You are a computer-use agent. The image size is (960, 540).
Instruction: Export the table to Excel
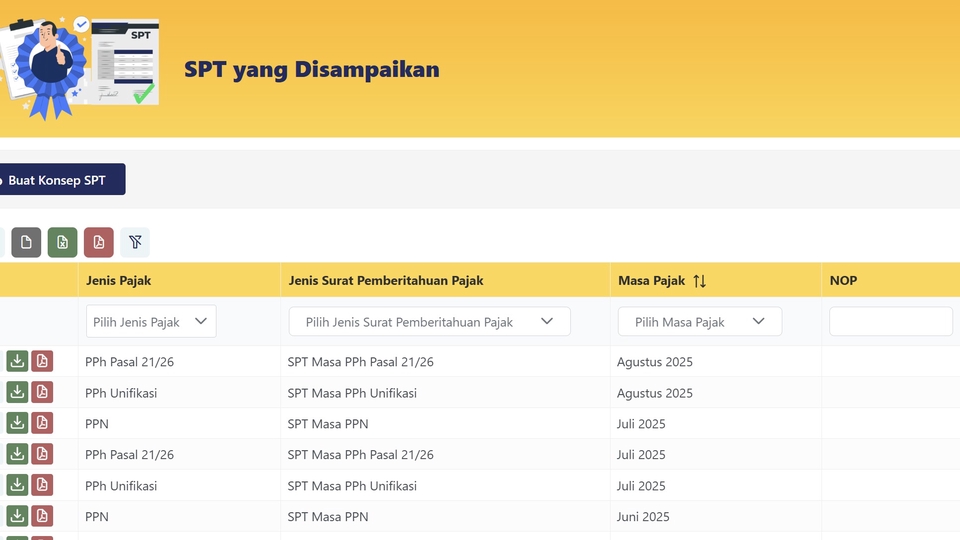(62, 242)
